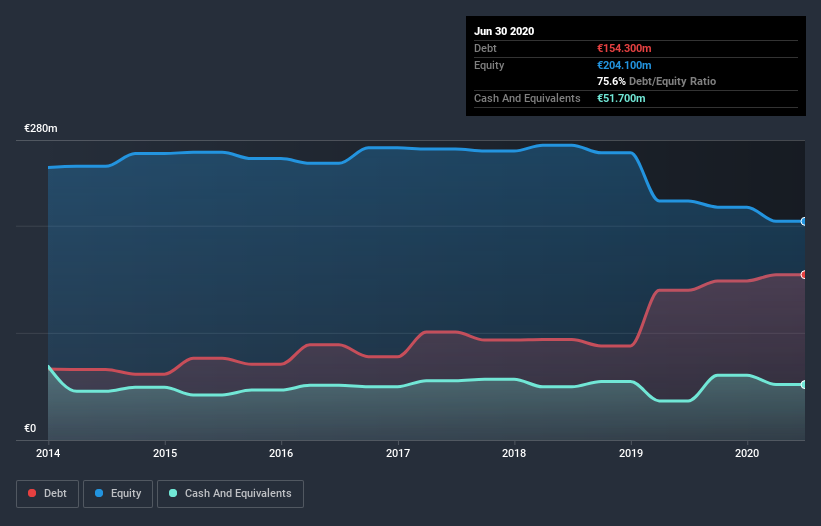Screen dimensions: 821x526
Task: Click the €204.100m equity value
Action: [624, 65]
